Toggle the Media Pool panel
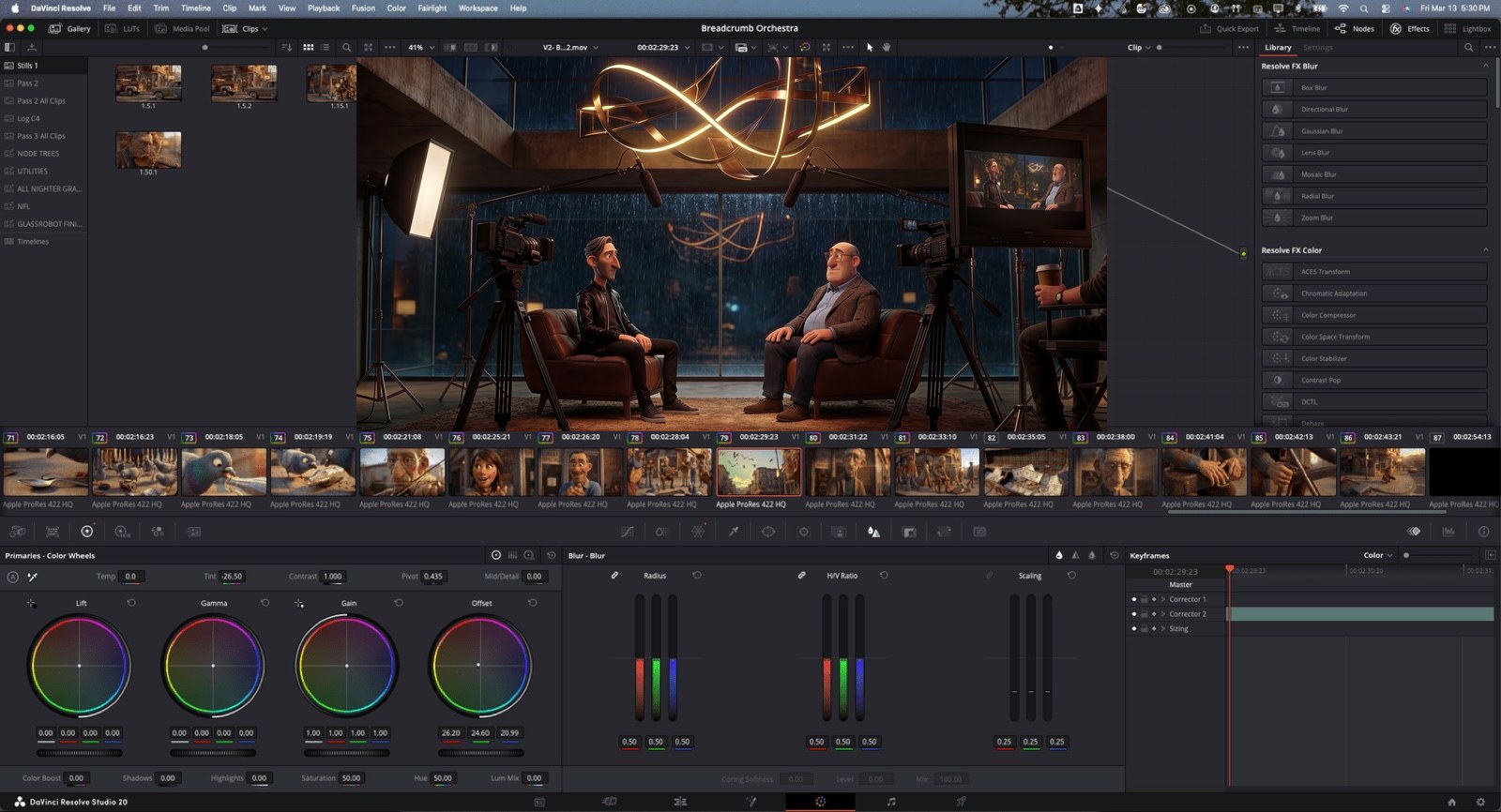 click(182, 28)
